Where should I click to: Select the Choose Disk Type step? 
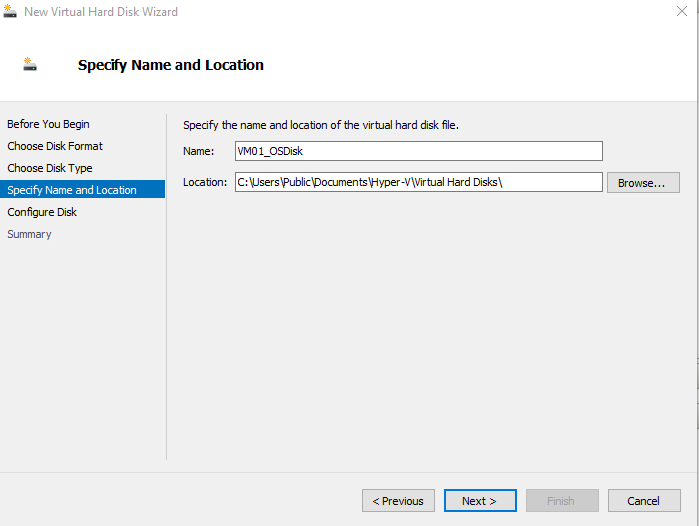50,168
